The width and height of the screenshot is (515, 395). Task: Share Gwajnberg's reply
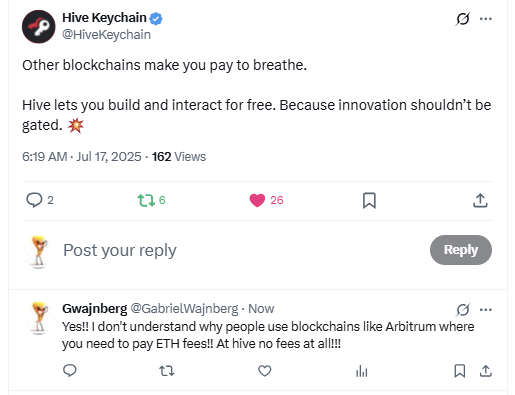(486, 371)
